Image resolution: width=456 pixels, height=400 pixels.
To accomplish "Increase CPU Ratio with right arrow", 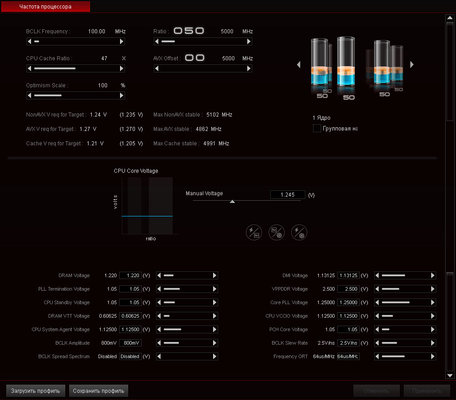I will coord(248,41).
